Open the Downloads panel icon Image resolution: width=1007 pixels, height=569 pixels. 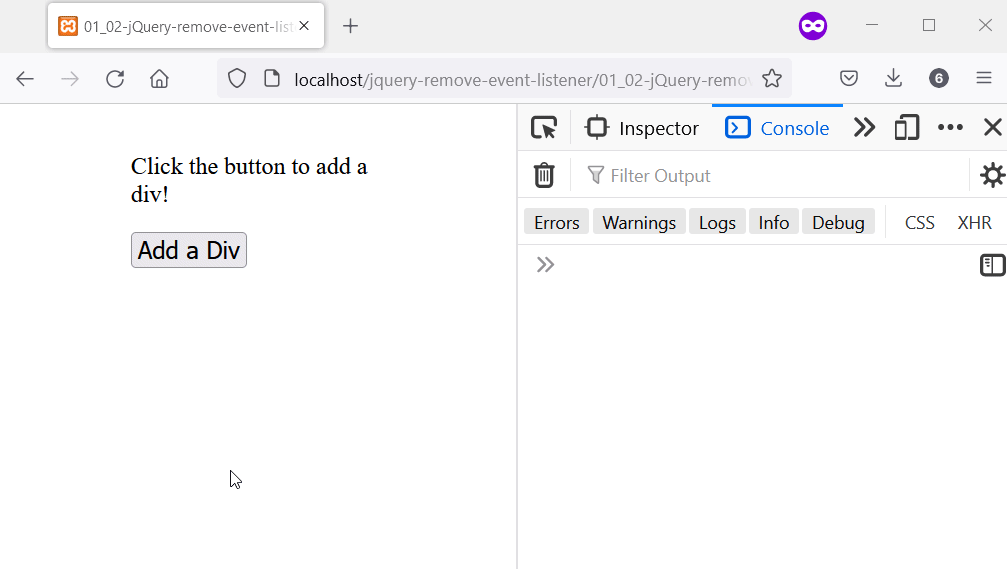coord(893,79)
